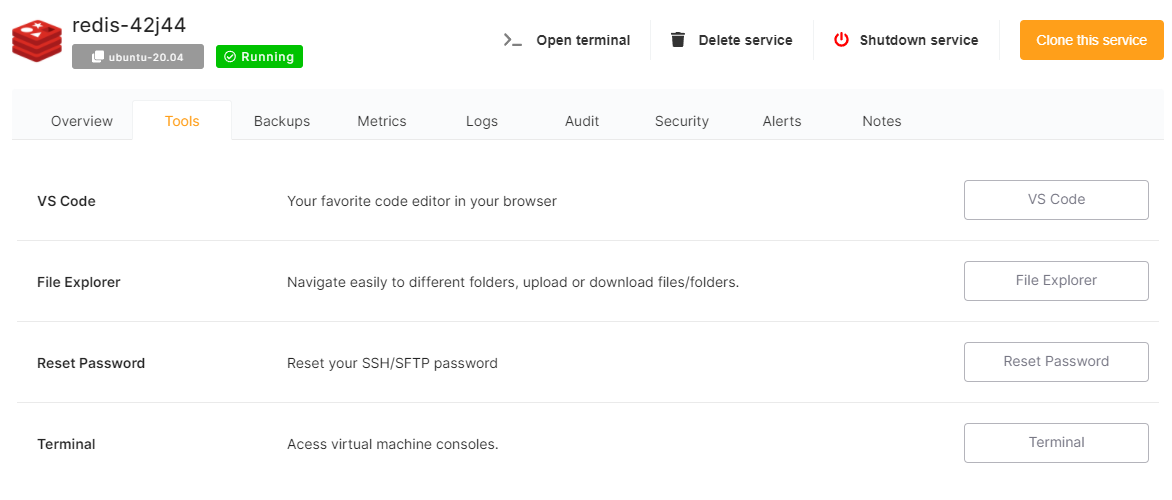Click the ubuntu-20.04 OS badge
Screen dimensions: 1172x500
point(138,57)
